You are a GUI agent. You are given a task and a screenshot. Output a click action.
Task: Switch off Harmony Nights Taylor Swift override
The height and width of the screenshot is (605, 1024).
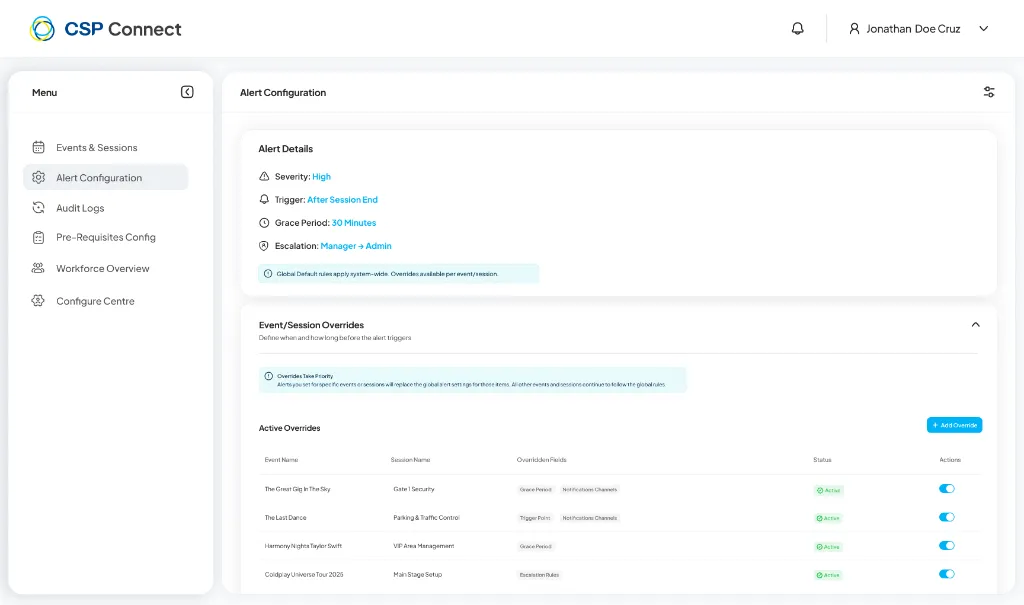947,546
